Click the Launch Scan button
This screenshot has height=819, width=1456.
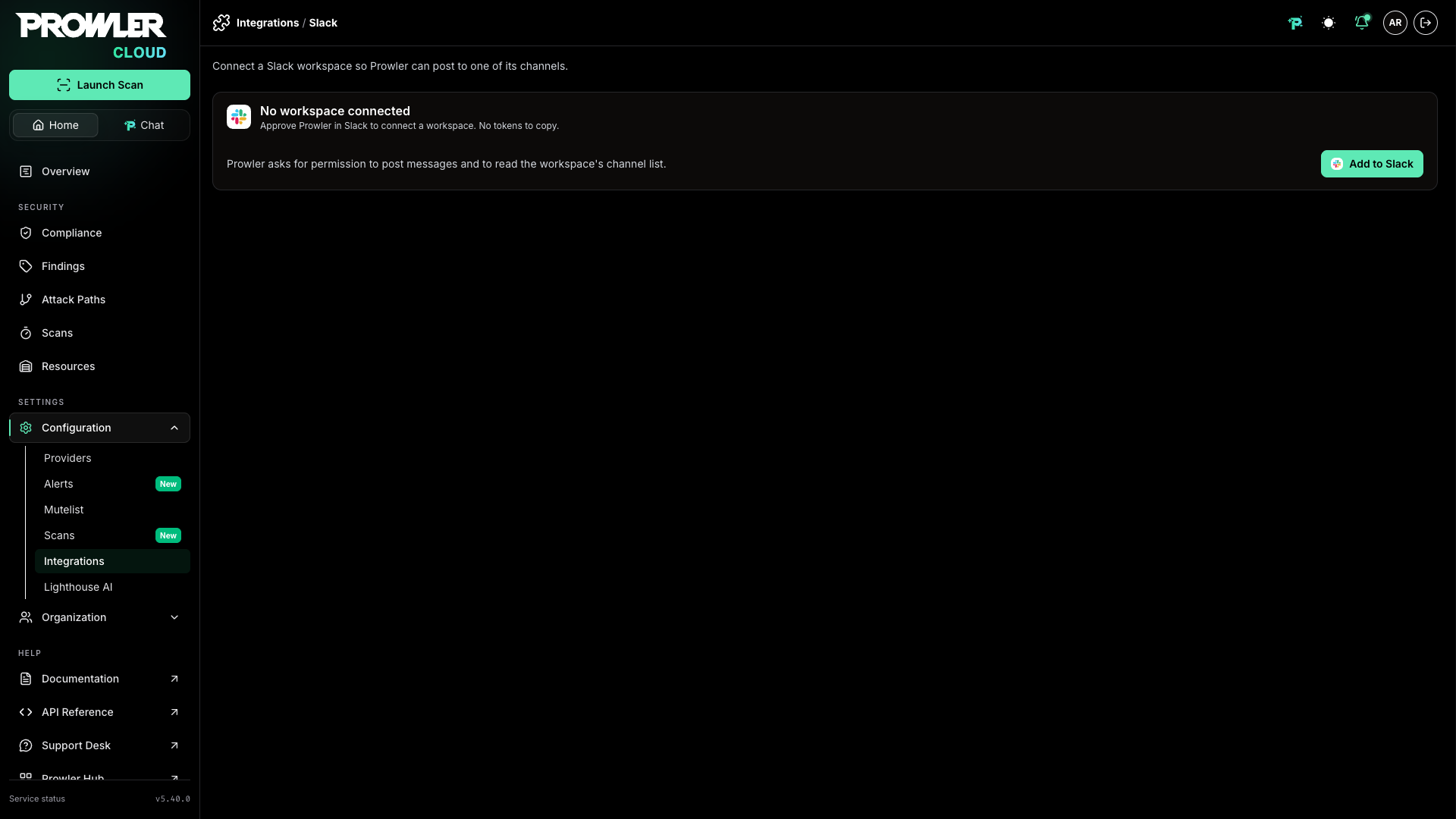click(x=99, y=85)
